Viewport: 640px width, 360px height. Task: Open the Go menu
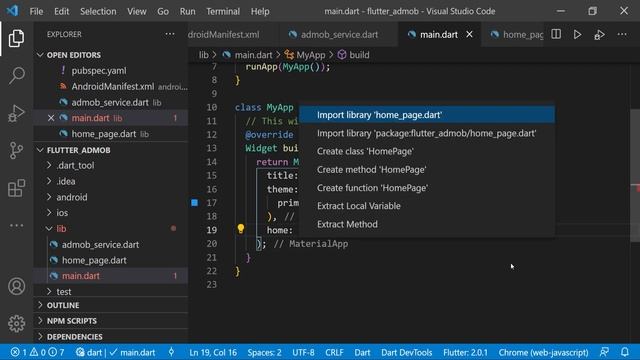click(x=163, y=11)
